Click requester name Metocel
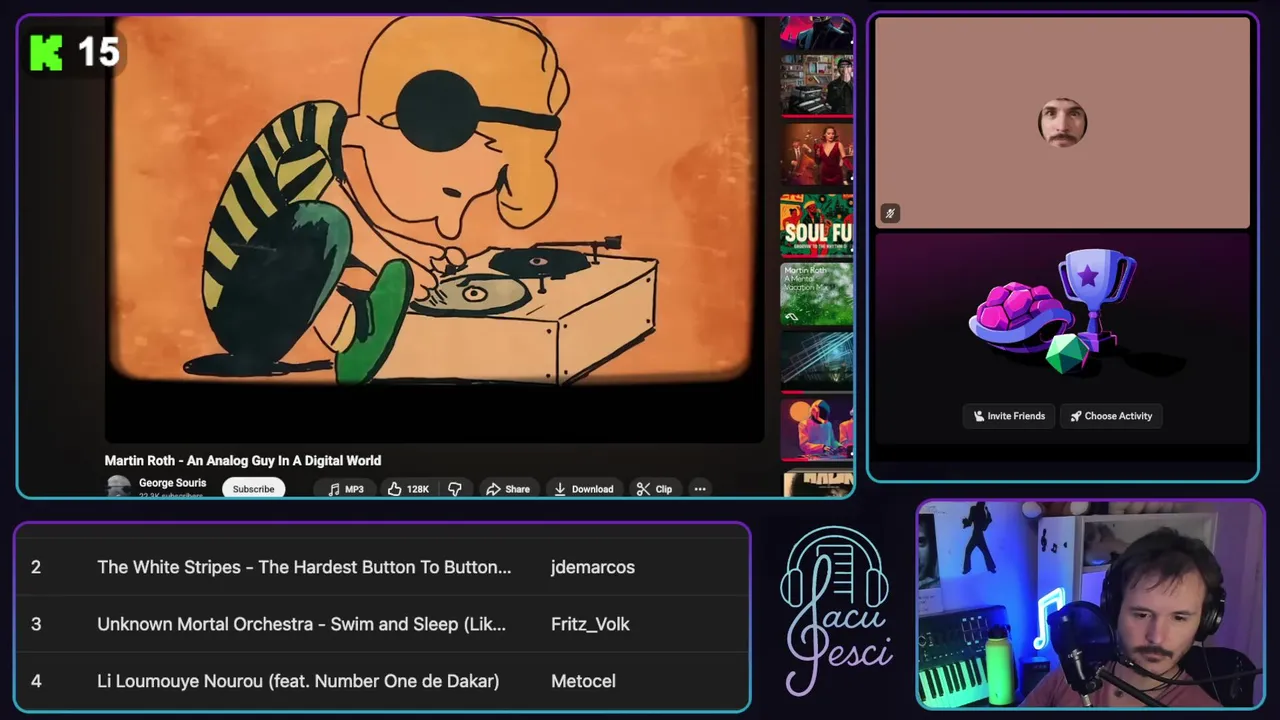The image size is (1280, 720). pos(583,681)
